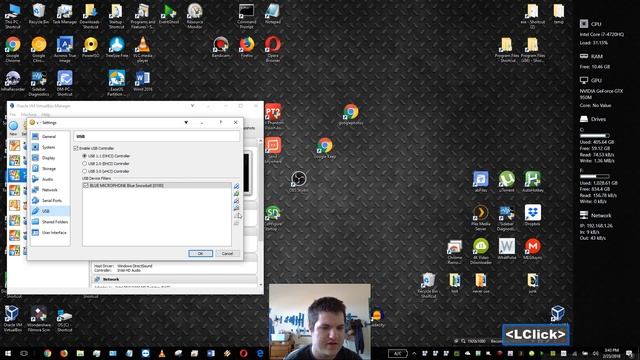Click VirtualBox Manager details scrollbar

pos(260,212)
